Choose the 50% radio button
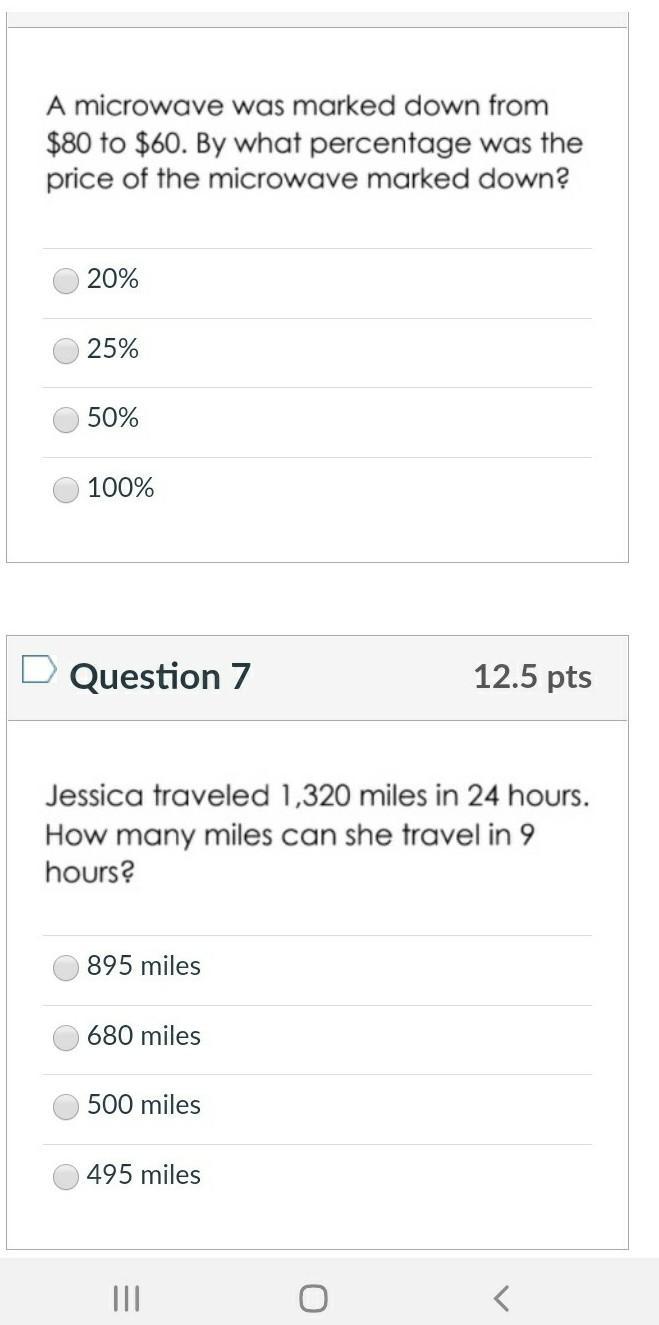The image size is (659, 1325). (x=66, y=420)
